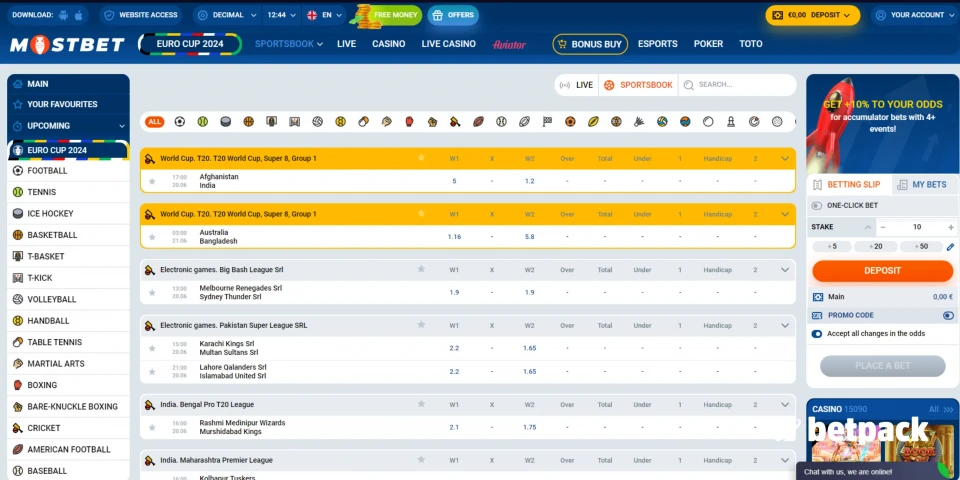960x480 pixels.
Task: Toggle the Promo Code switch
Action: click(x=947, y=315)
